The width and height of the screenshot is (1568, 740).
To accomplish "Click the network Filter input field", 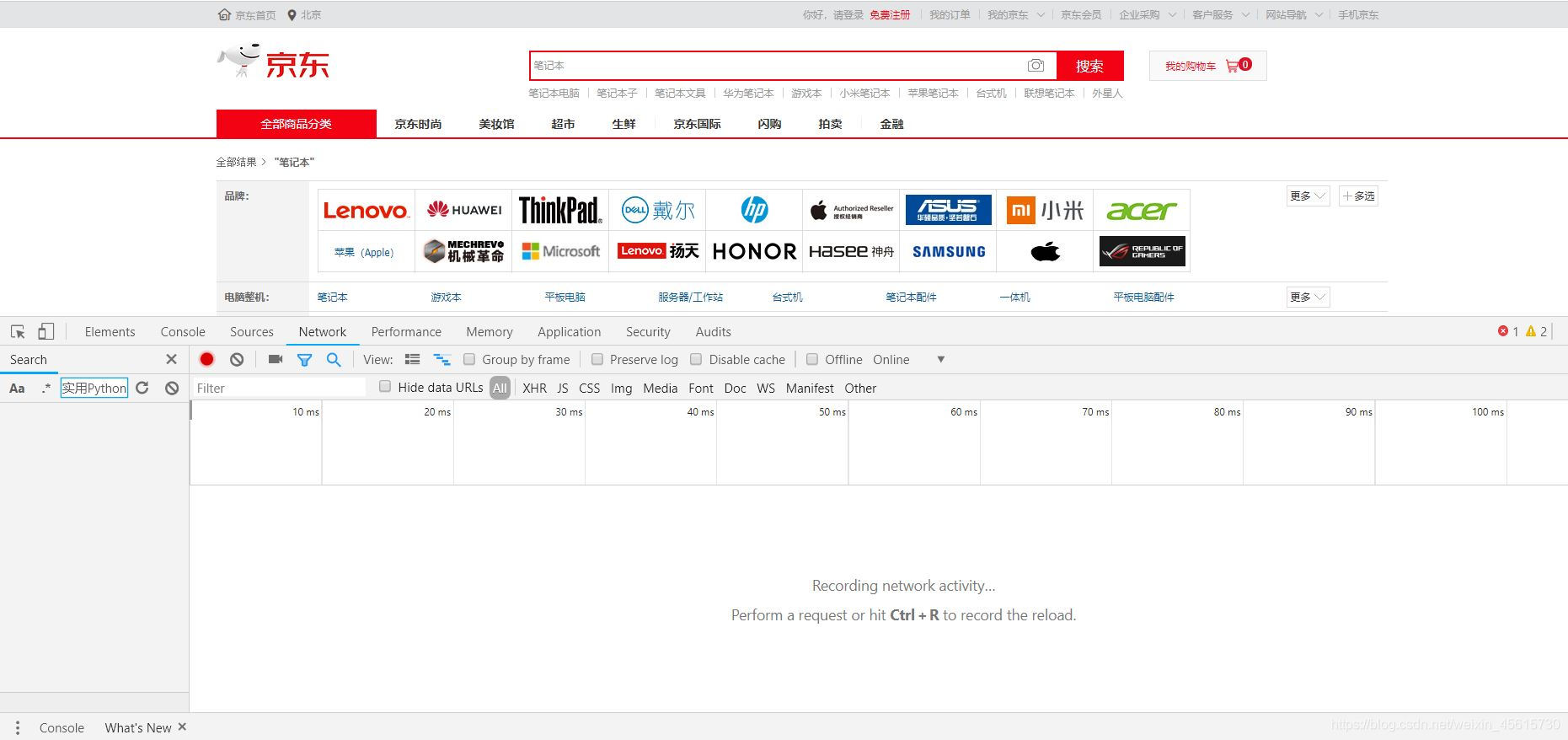I will click(x=279, y=389).
